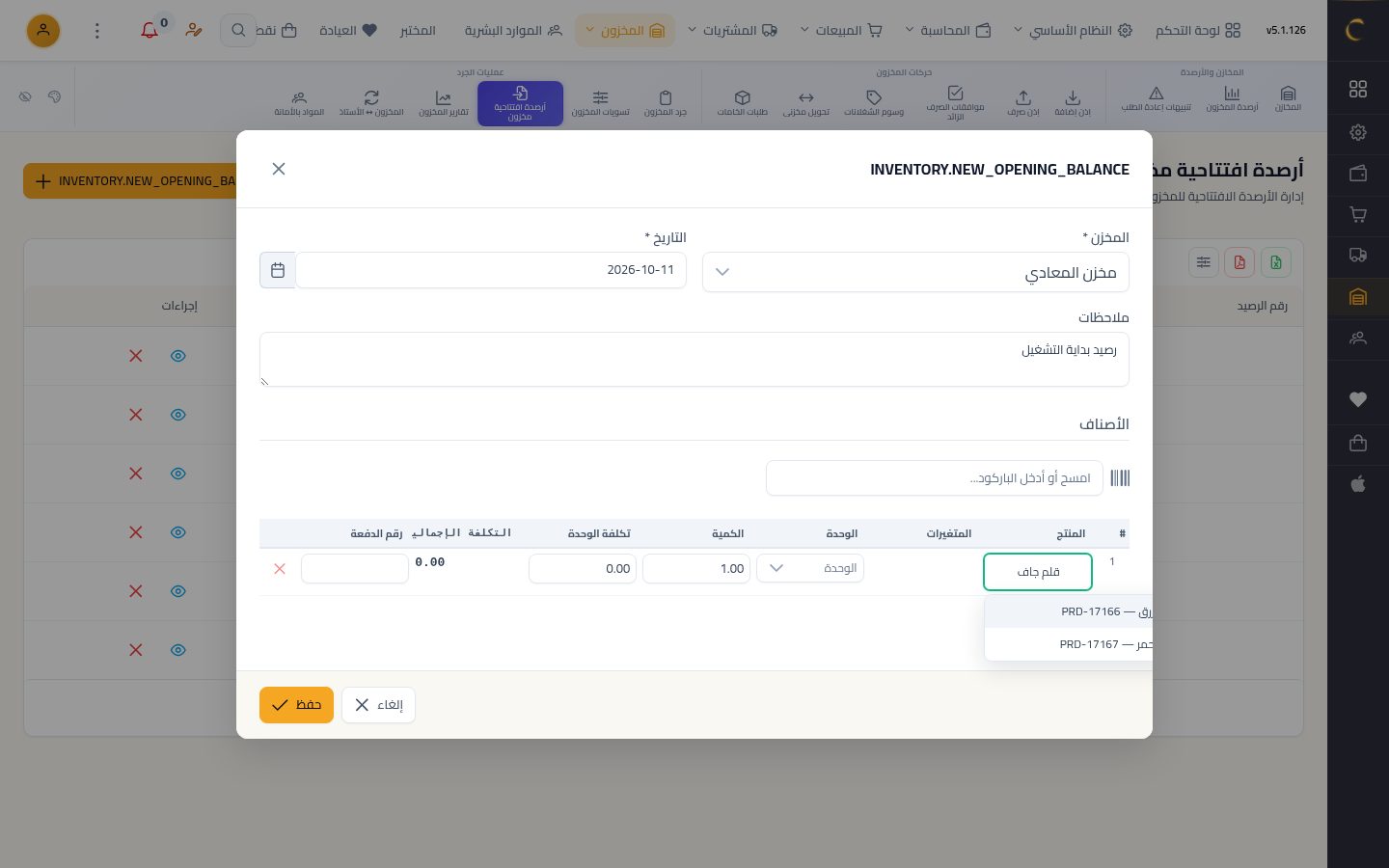1389x868 pixels.
Task: Open the الوحدة unit dropdown
Action: tap(810, 568)
